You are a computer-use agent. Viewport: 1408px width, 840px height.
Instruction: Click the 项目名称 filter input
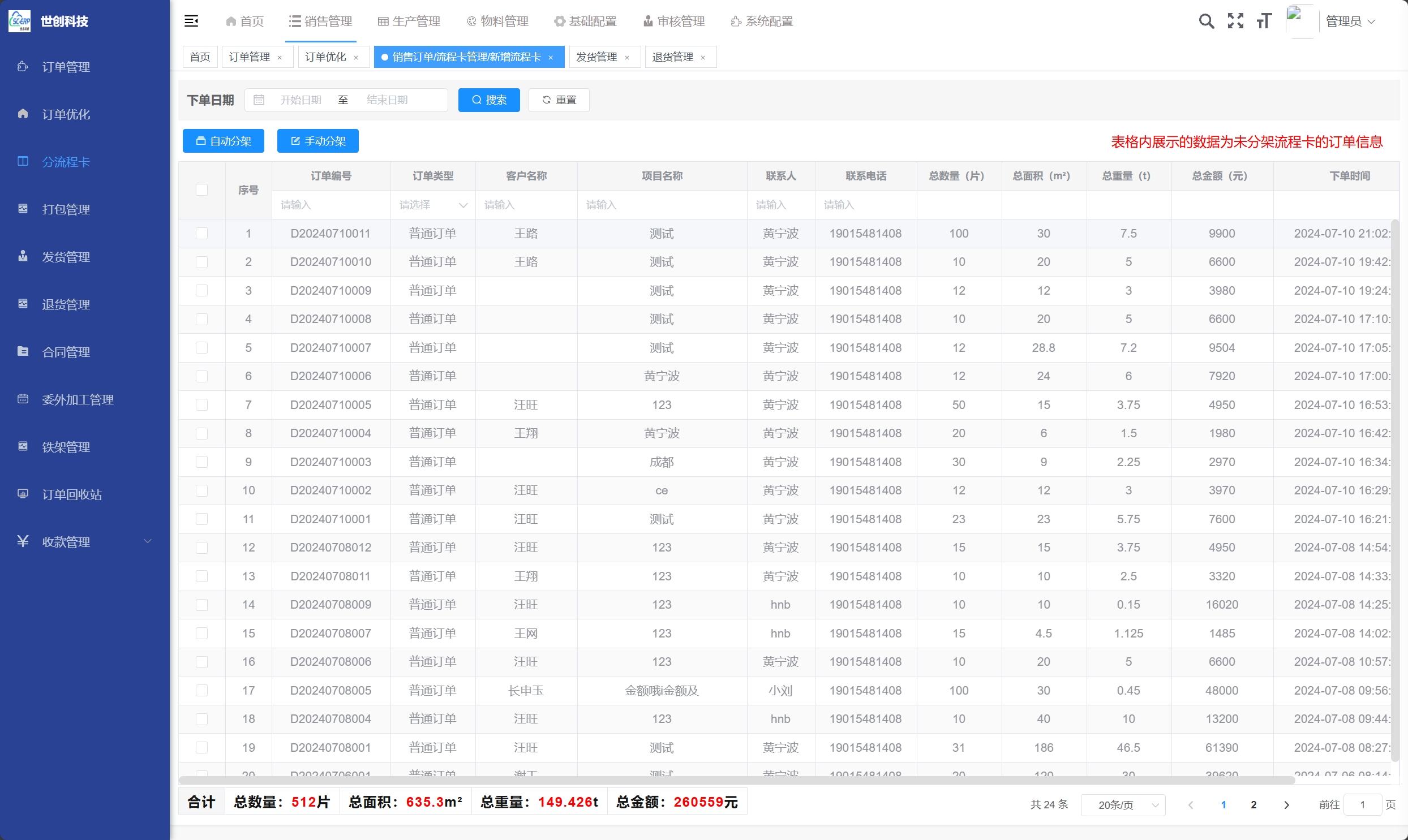coord(662,205)
